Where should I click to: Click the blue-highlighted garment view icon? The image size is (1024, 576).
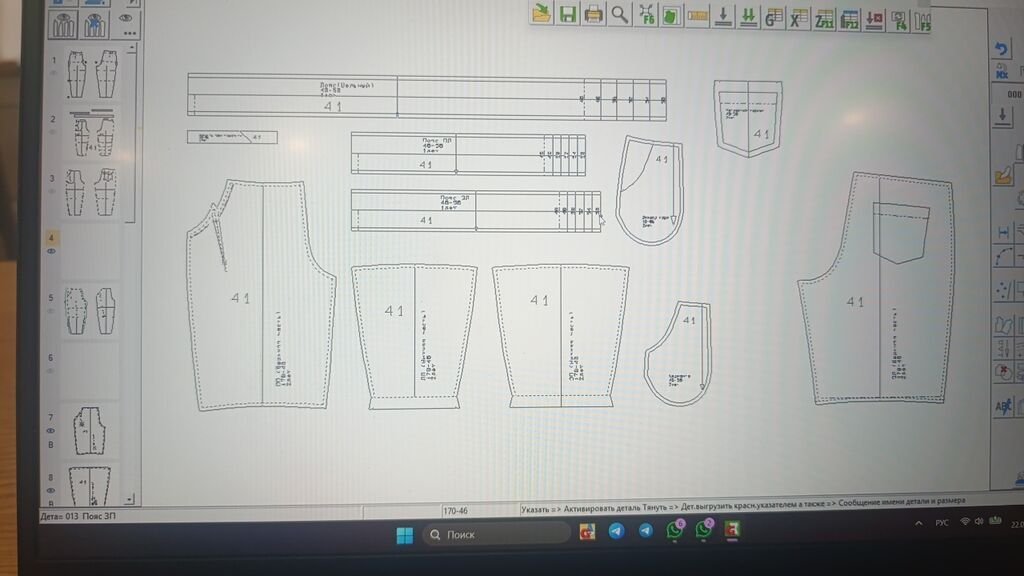tap(95, 25)
